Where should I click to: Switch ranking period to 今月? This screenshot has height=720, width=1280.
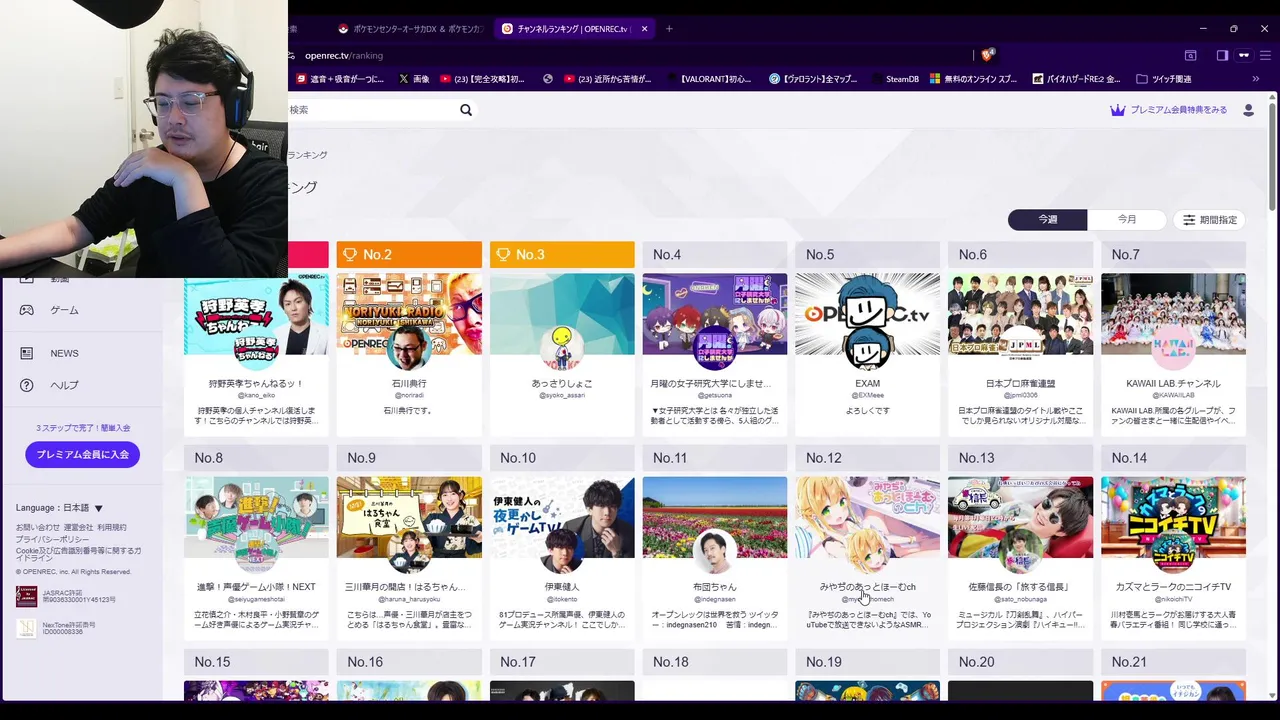pyautogui.click(x=1127, y=220)
